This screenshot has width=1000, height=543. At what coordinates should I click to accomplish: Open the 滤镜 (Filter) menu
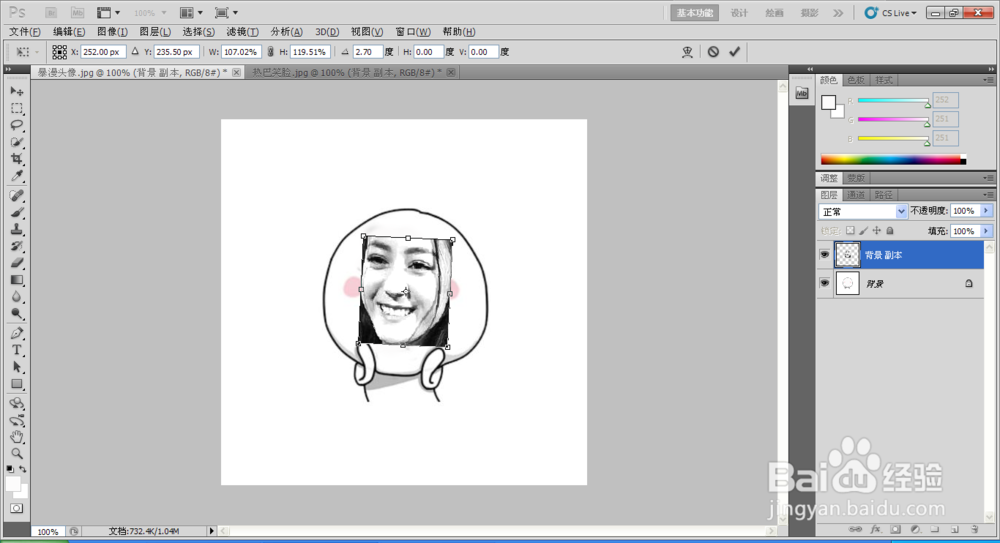pos(242,32)
